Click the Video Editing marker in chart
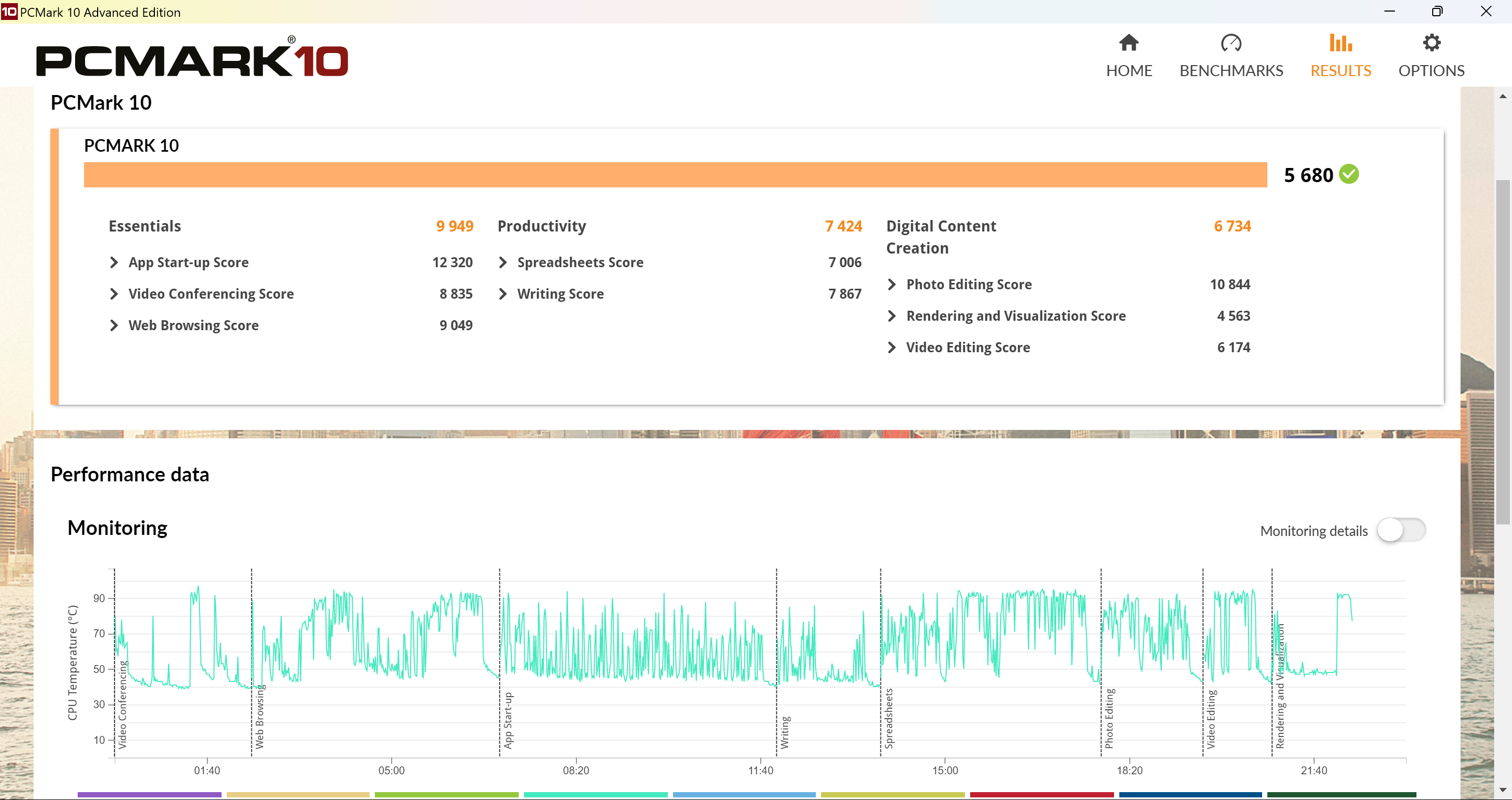 pos(1211,719)
